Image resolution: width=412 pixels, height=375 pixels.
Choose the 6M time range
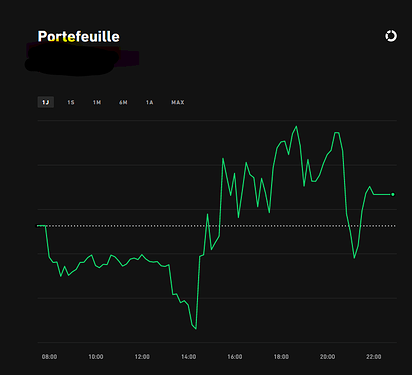click(123, 102)
